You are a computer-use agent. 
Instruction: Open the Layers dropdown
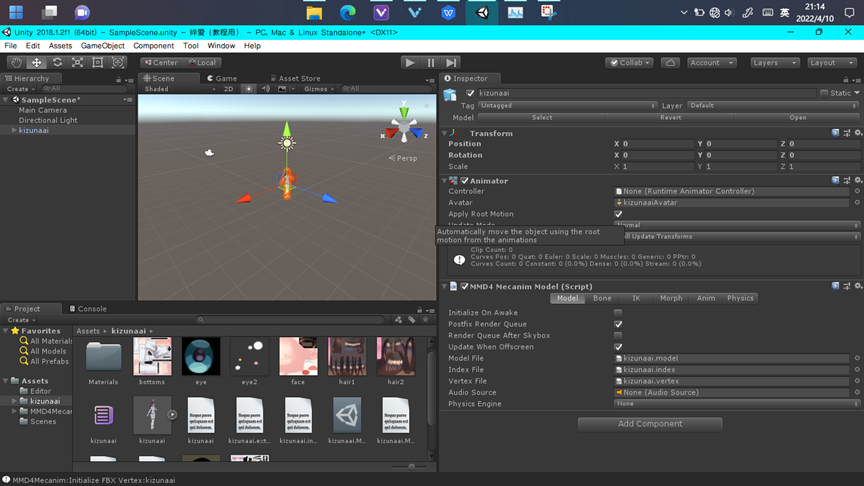coord(772,62)
